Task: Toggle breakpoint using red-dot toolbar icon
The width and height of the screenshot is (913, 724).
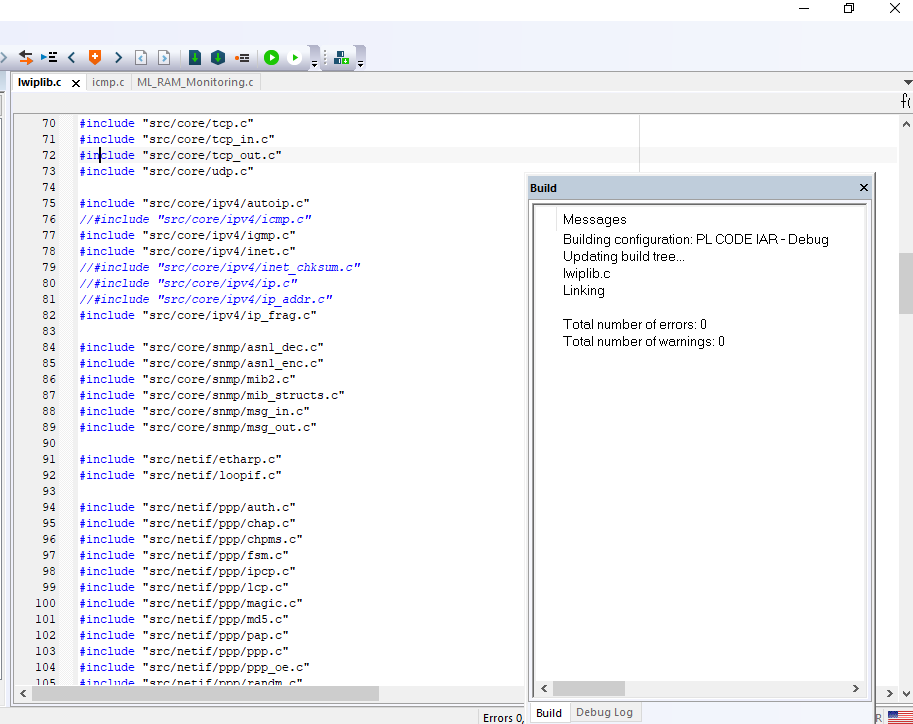Action: 242,58
